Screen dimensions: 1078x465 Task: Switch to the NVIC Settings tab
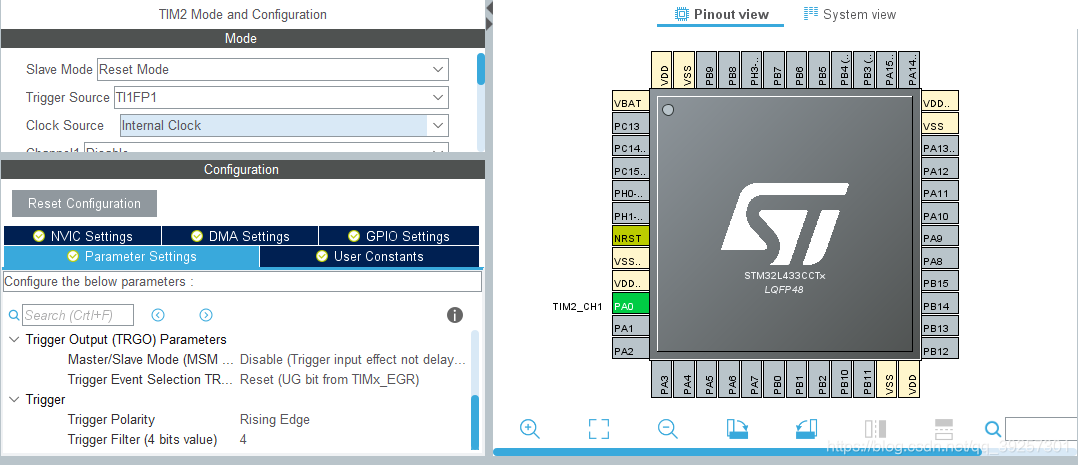click(x=82, y=236)
